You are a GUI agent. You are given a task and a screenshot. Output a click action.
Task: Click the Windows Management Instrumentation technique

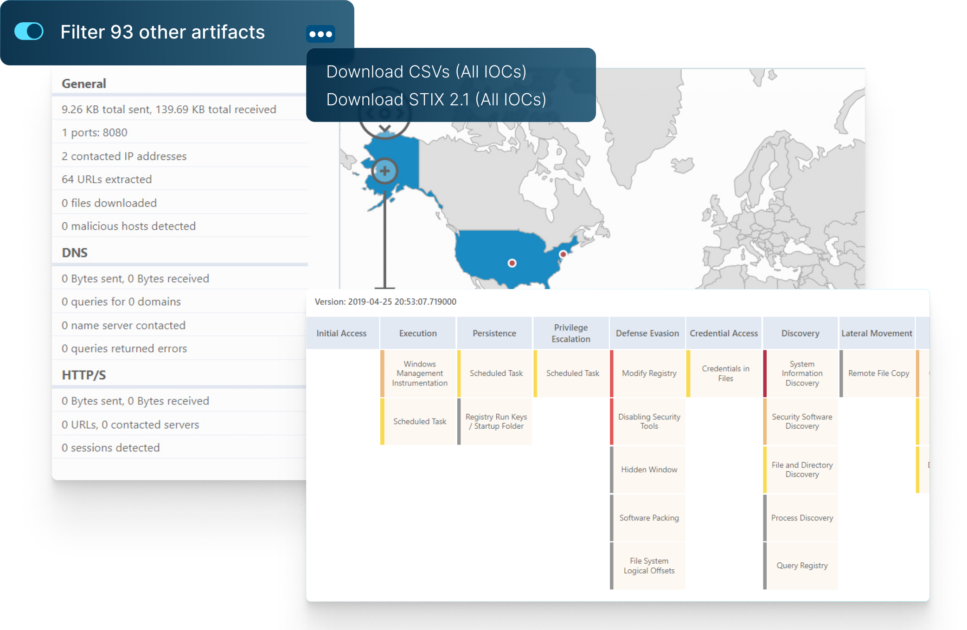[x=419, y=374]
